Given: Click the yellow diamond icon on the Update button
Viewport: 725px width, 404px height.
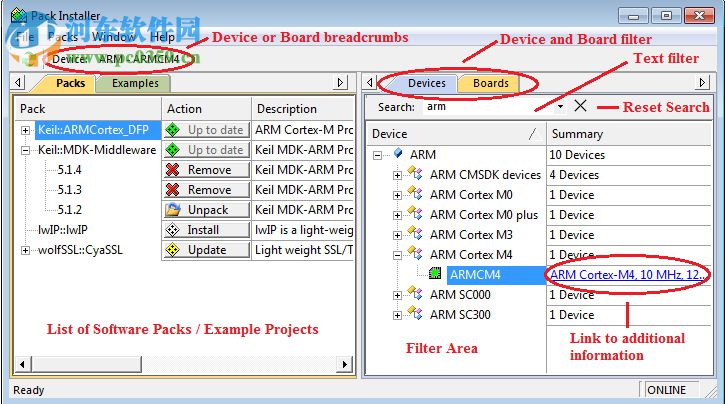Looking at the screenshot, I should pyautogui.click(x=172, y=250).
